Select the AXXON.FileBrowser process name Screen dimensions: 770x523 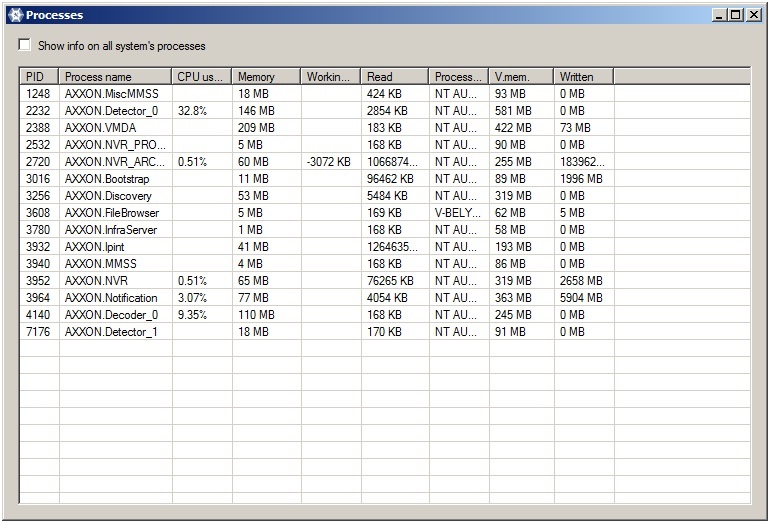pyautogui.click(x=112, y=213)
